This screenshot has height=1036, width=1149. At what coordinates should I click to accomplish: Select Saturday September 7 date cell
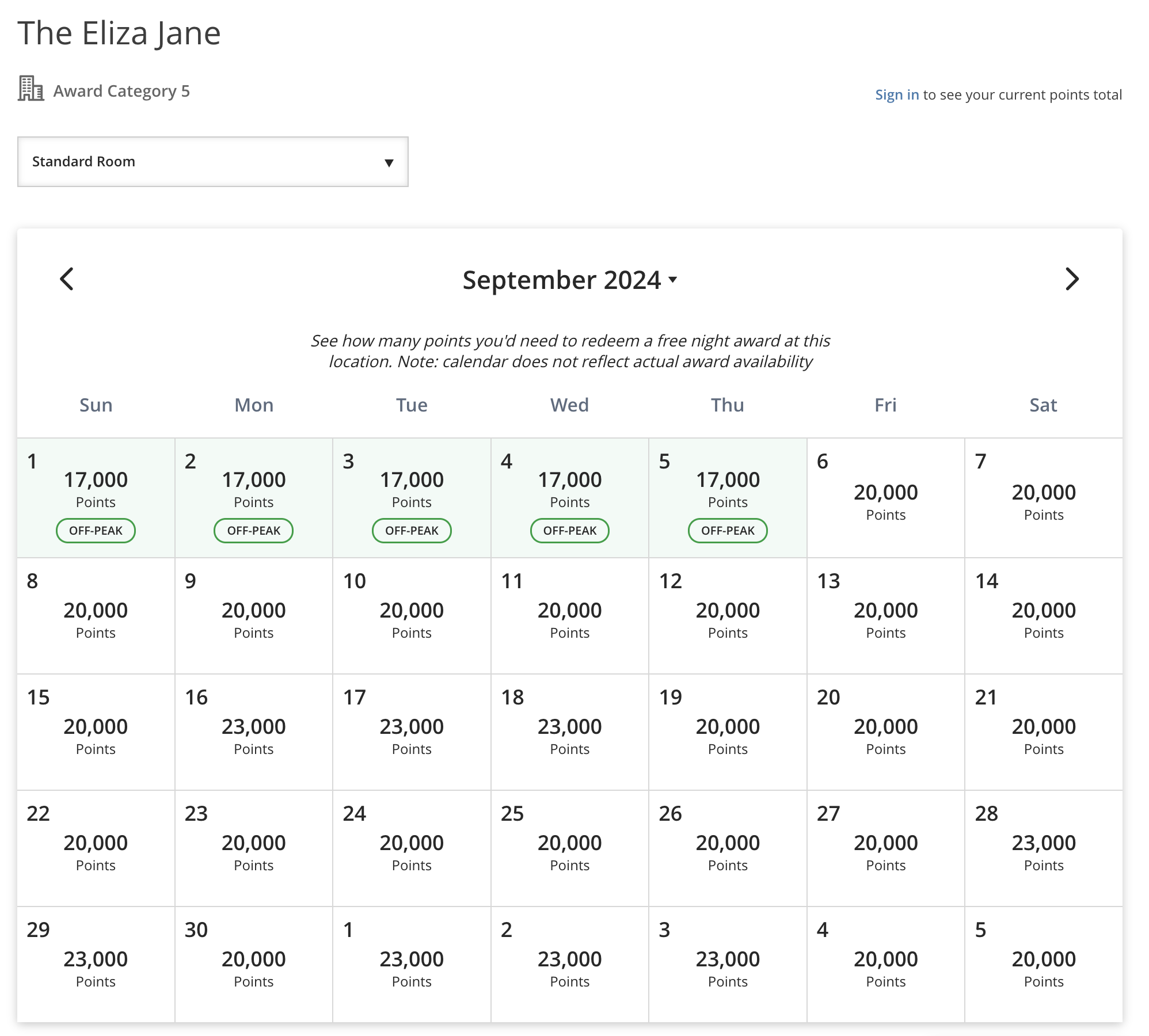1044,498
